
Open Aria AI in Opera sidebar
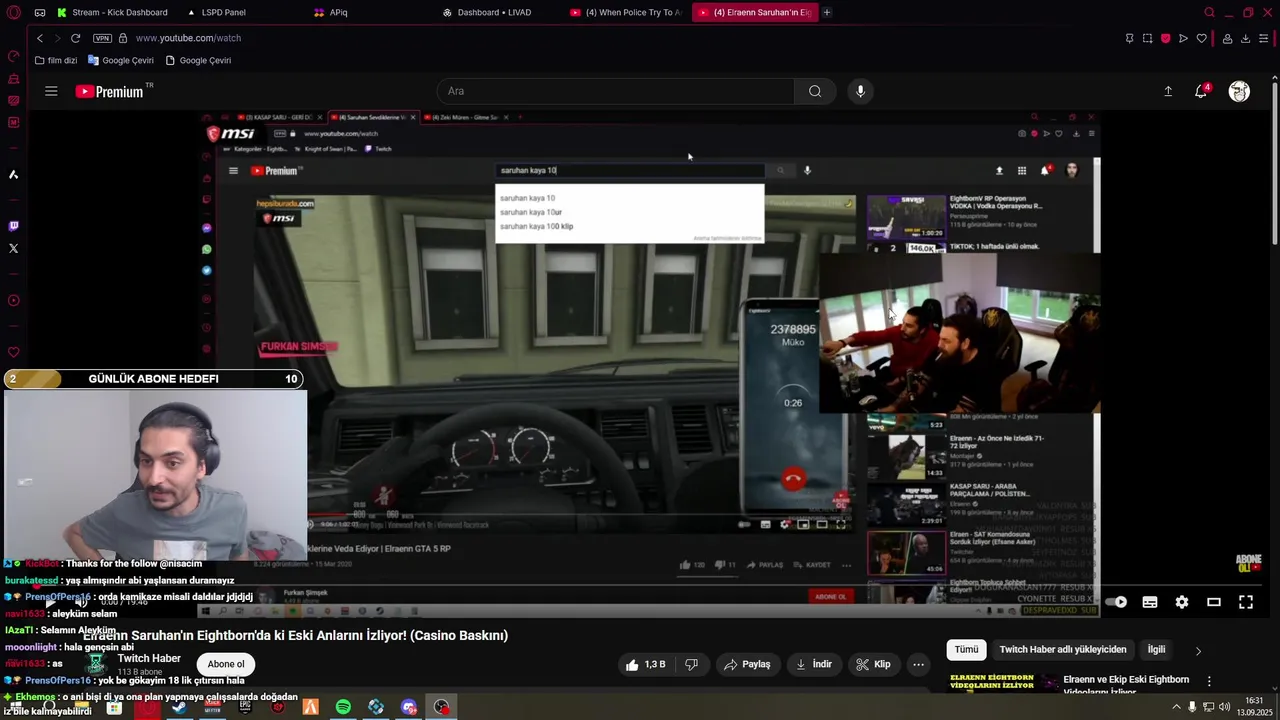tap(13, 174)
